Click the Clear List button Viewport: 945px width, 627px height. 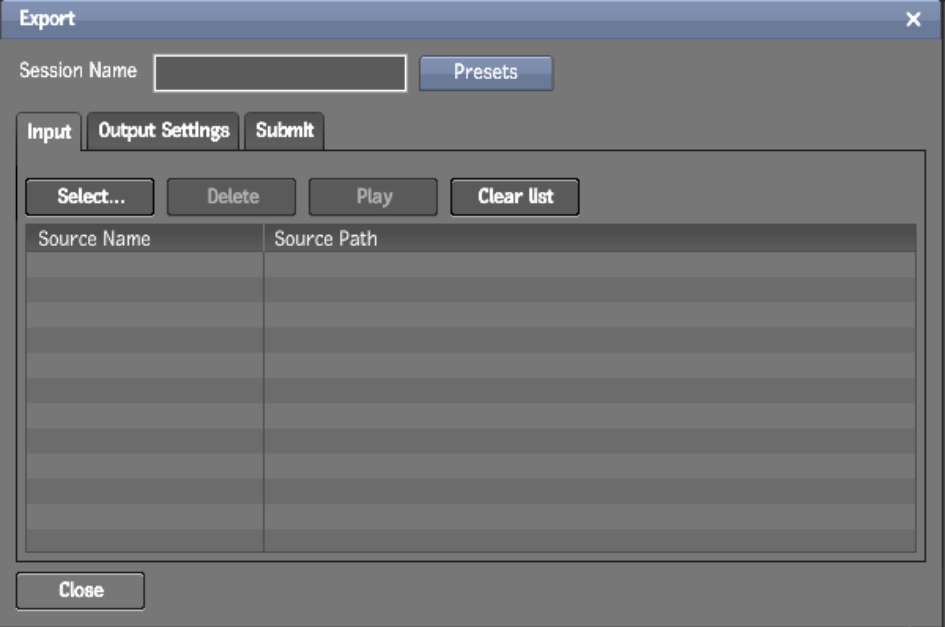point(515,197)
